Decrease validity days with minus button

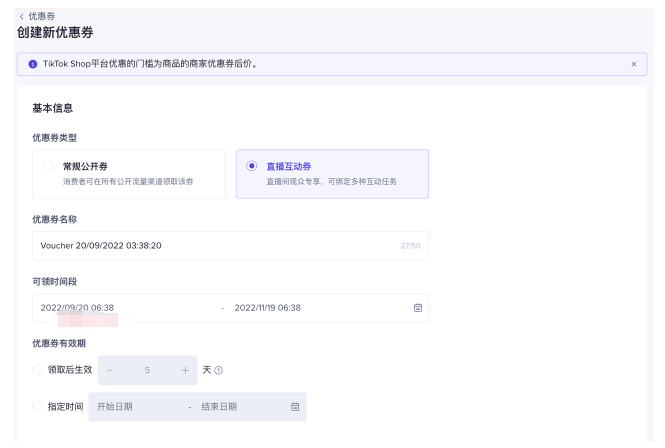click(x=110, y=370)
